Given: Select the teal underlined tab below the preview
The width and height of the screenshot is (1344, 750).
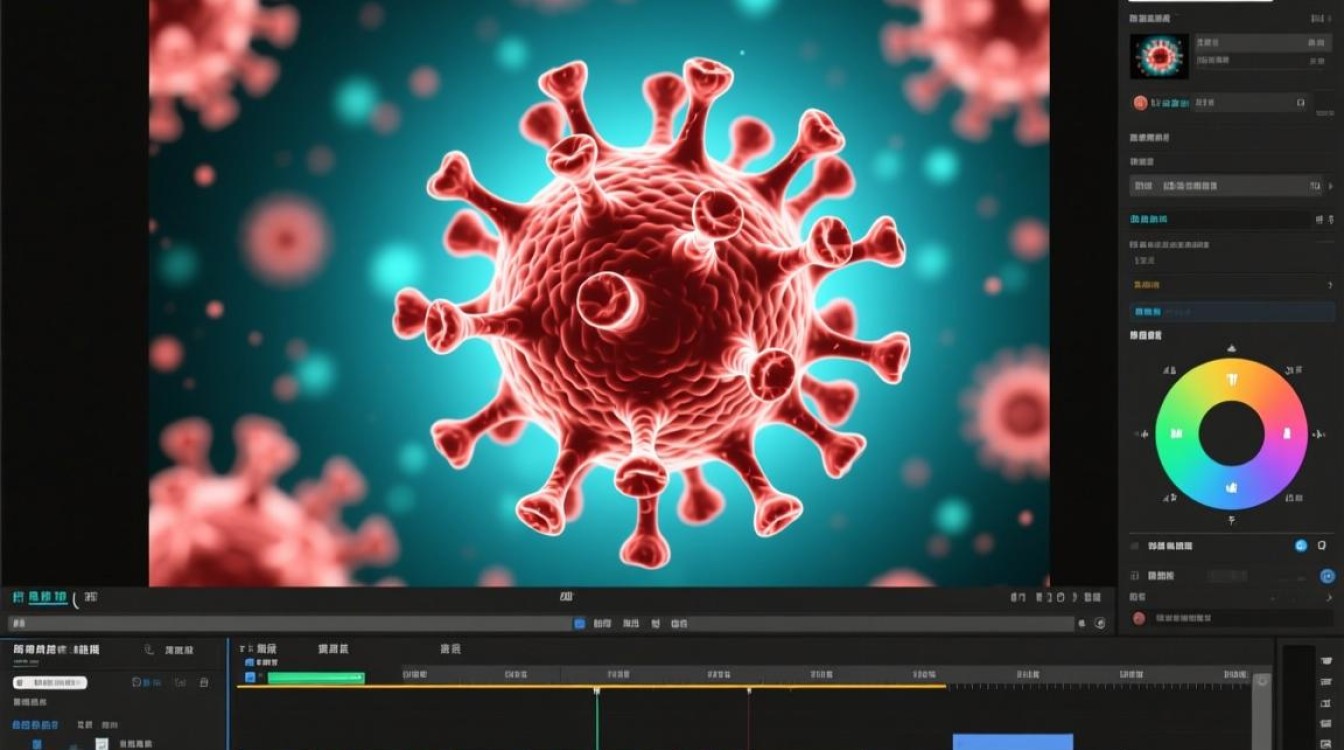Looking at the screenshot, I should click(x=48, y=597).
